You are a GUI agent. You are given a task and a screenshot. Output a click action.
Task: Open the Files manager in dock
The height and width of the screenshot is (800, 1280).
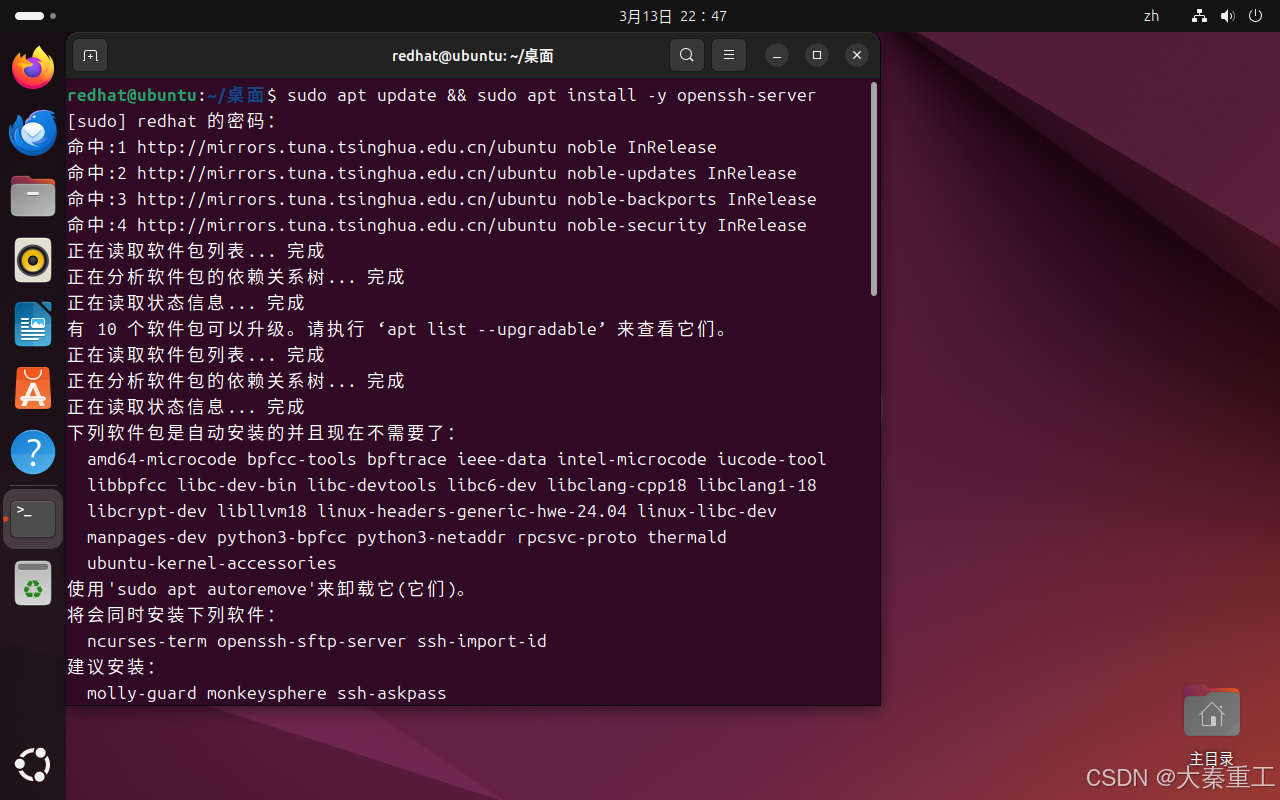pyautogui.click(x=33, y=196)
